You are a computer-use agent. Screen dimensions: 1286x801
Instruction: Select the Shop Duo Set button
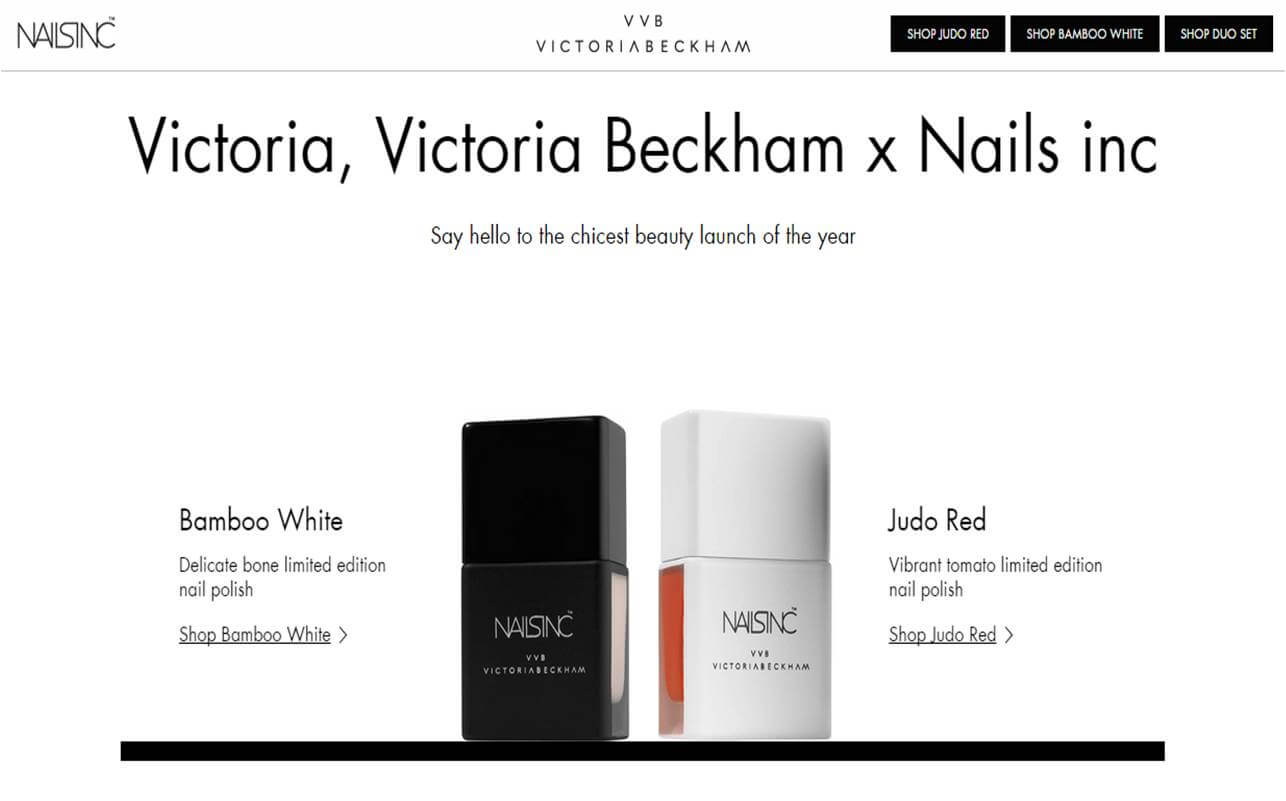pos(1218,34)
